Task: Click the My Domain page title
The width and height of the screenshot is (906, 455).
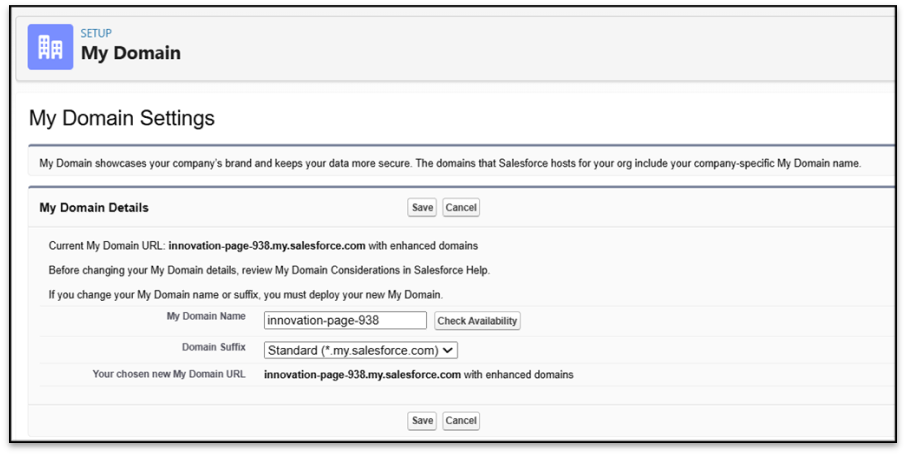Action: click(131, 53)
